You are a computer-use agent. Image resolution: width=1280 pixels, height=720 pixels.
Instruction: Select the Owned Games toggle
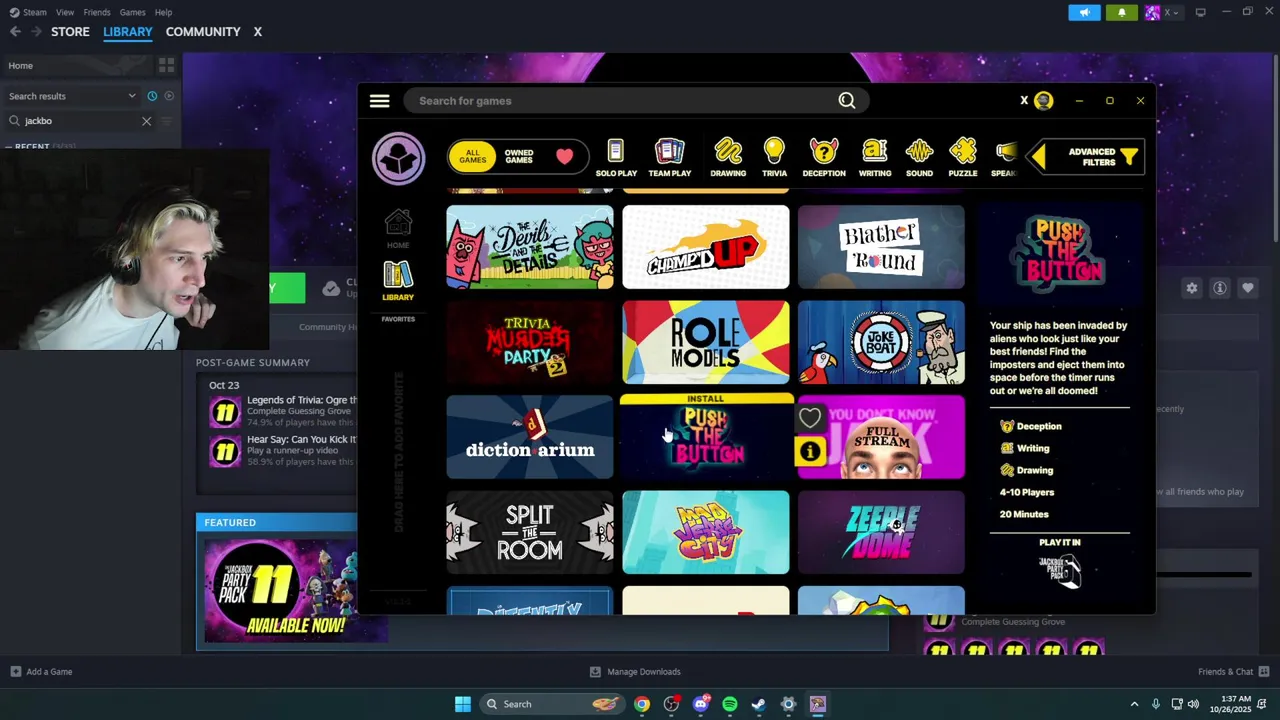[519, 157]
